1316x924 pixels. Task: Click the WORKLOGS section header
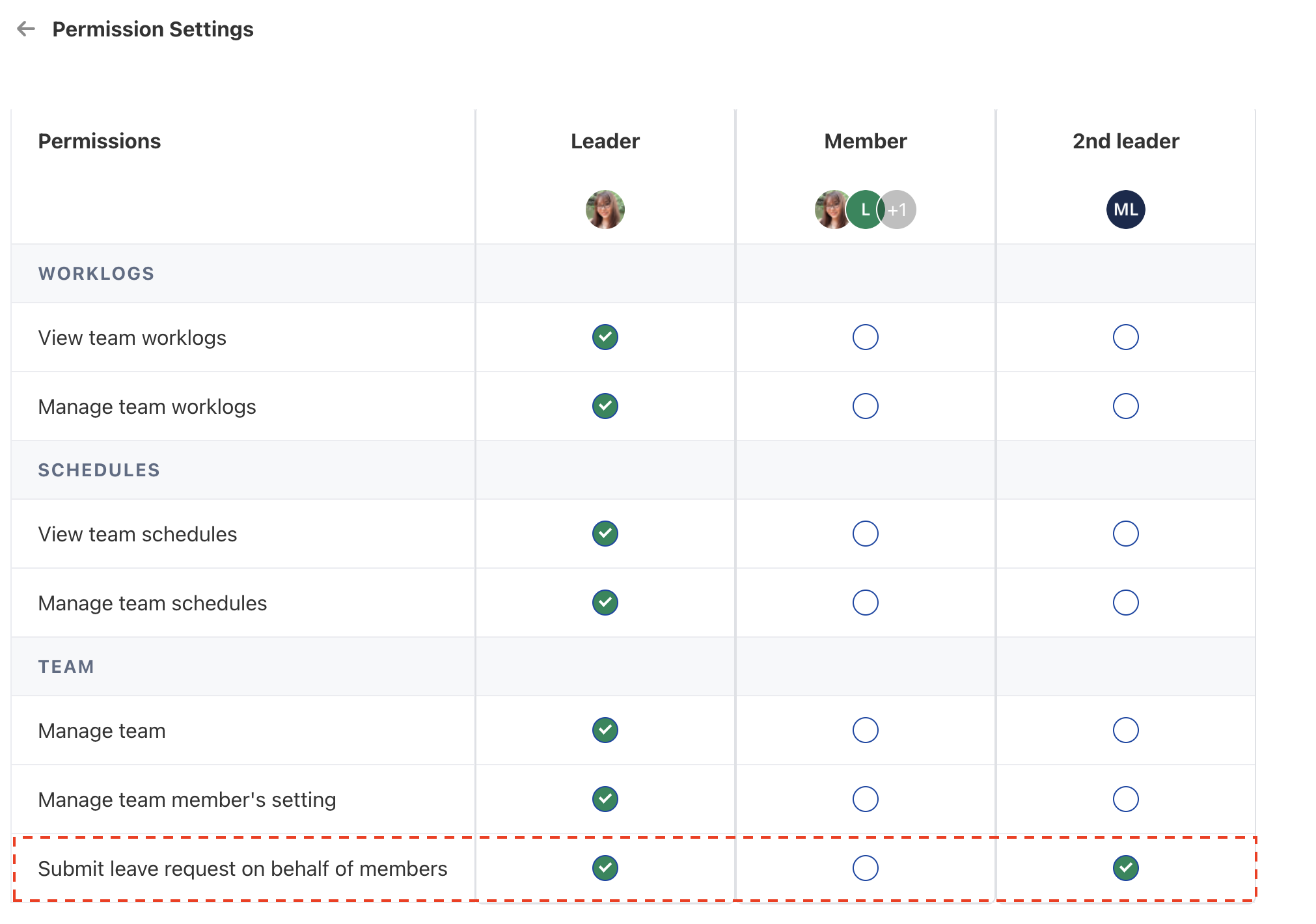(96, 273)
